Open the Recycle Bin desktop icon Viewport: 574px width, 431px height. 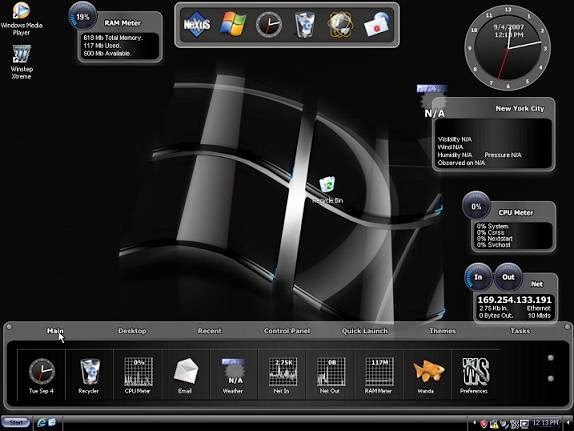point(328,190)
